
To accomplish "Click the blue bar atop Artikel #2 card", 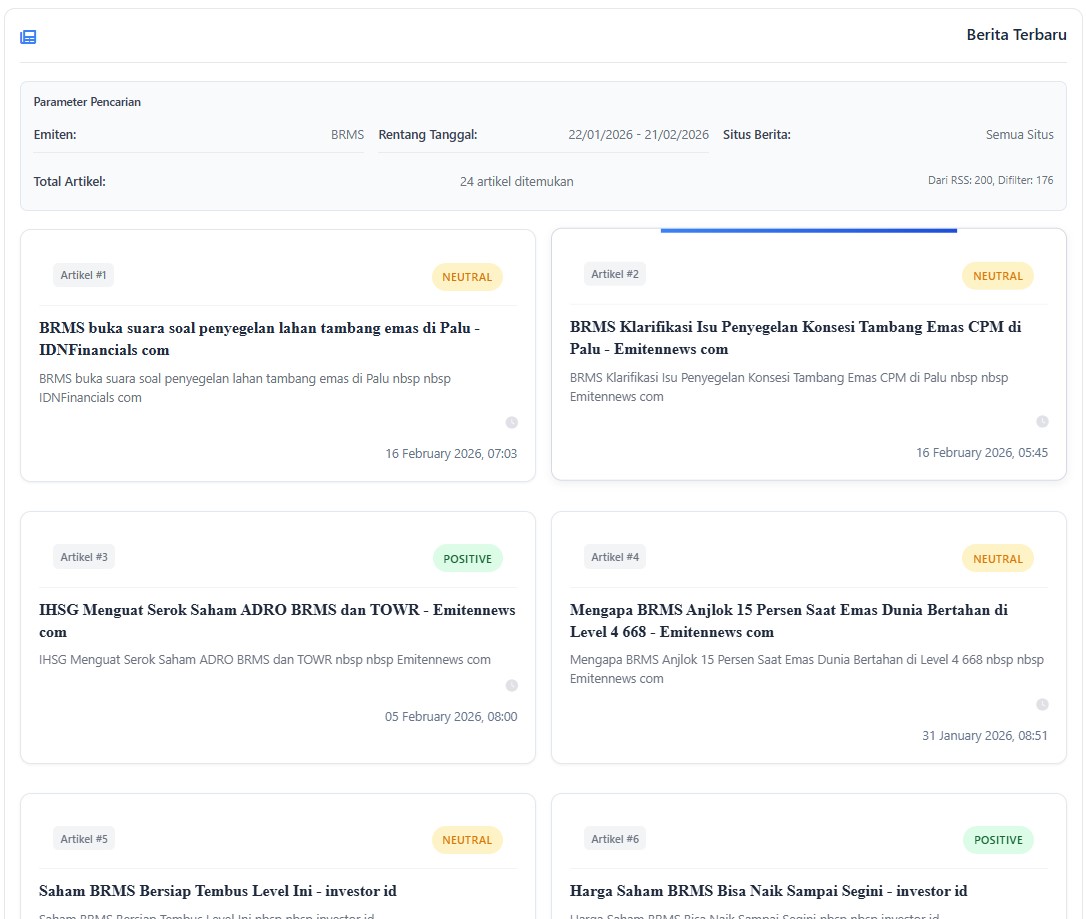I will coord(808,231).
